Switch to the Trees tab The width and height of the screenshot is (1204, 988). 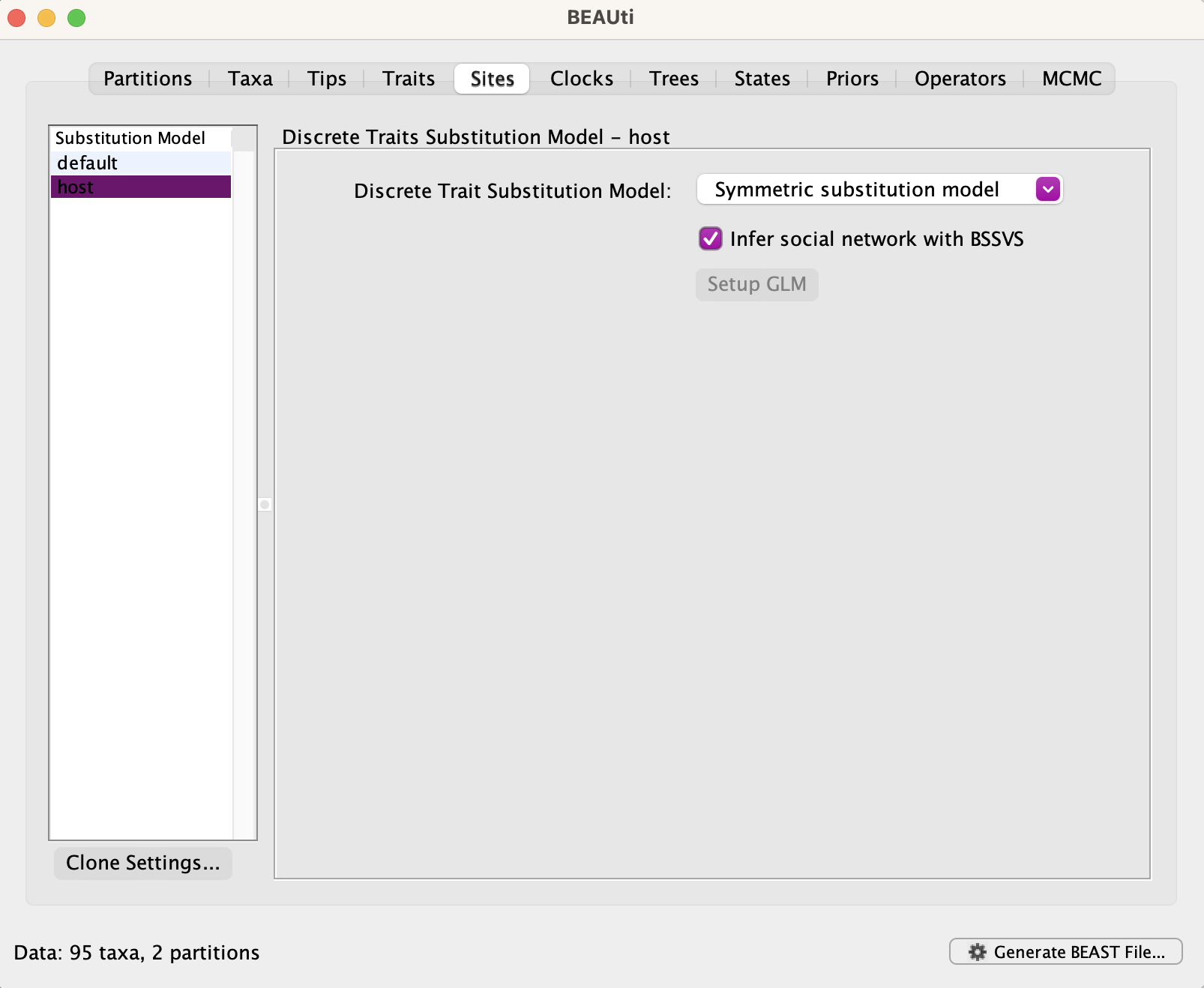[x=674, y=79]
